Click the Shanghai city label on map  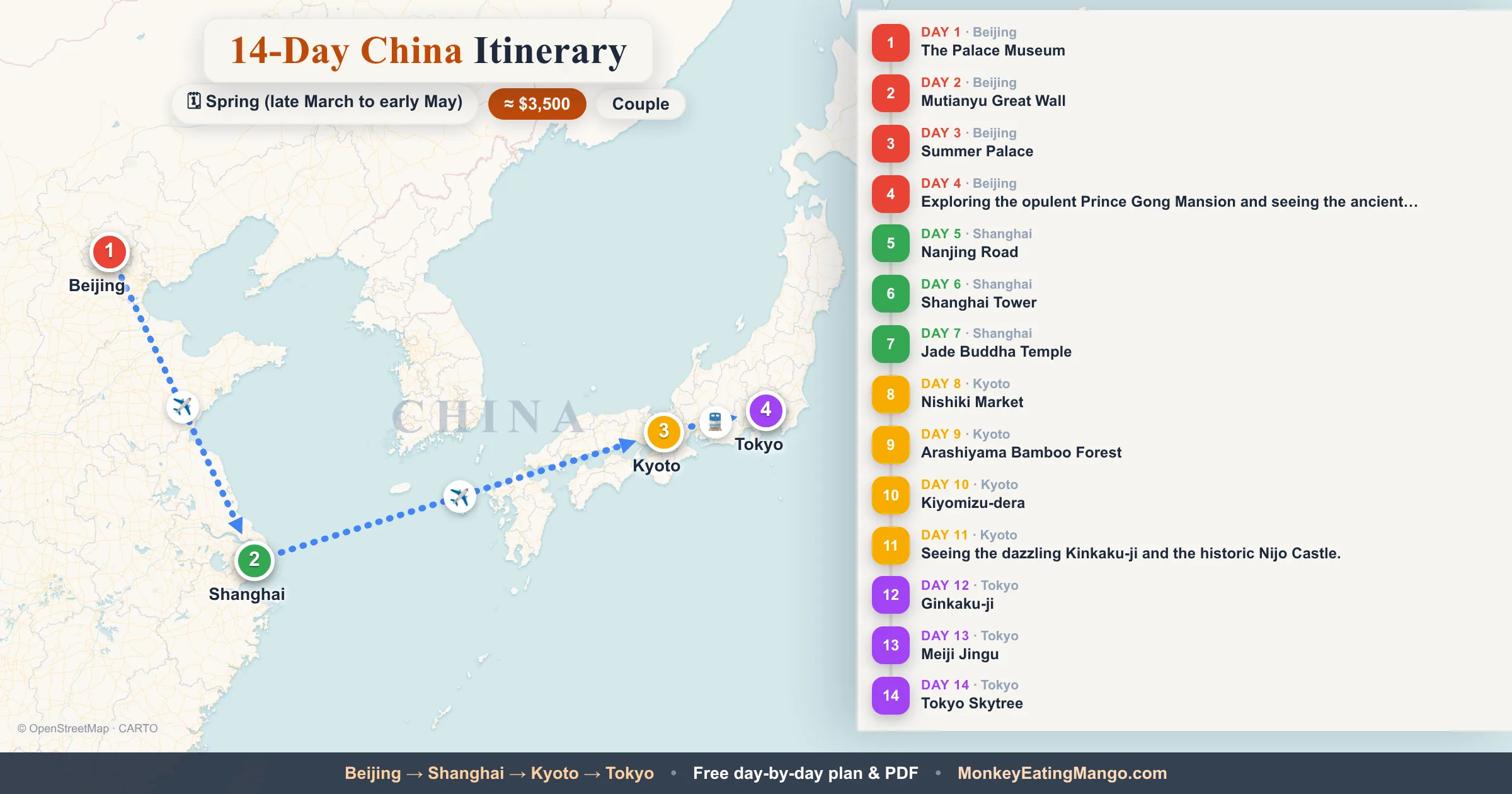pyautogui.click(x=247, y=594)
